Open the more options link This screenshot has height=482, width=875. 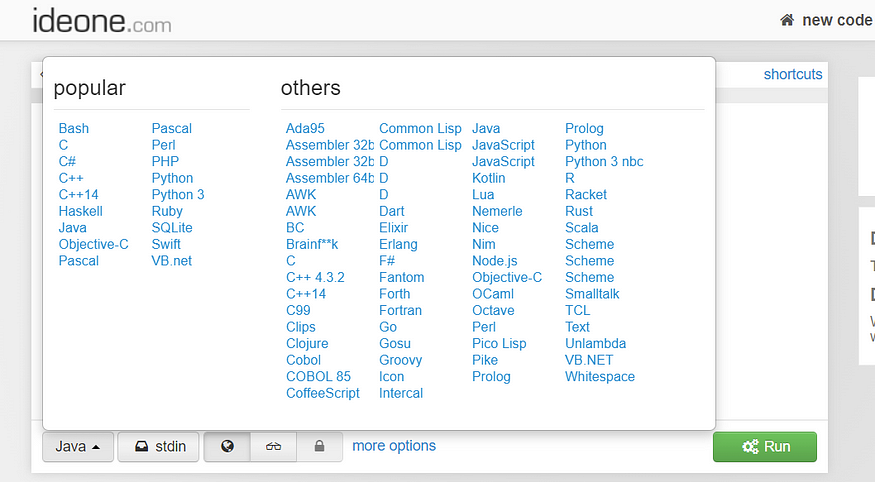pos(394,446)
